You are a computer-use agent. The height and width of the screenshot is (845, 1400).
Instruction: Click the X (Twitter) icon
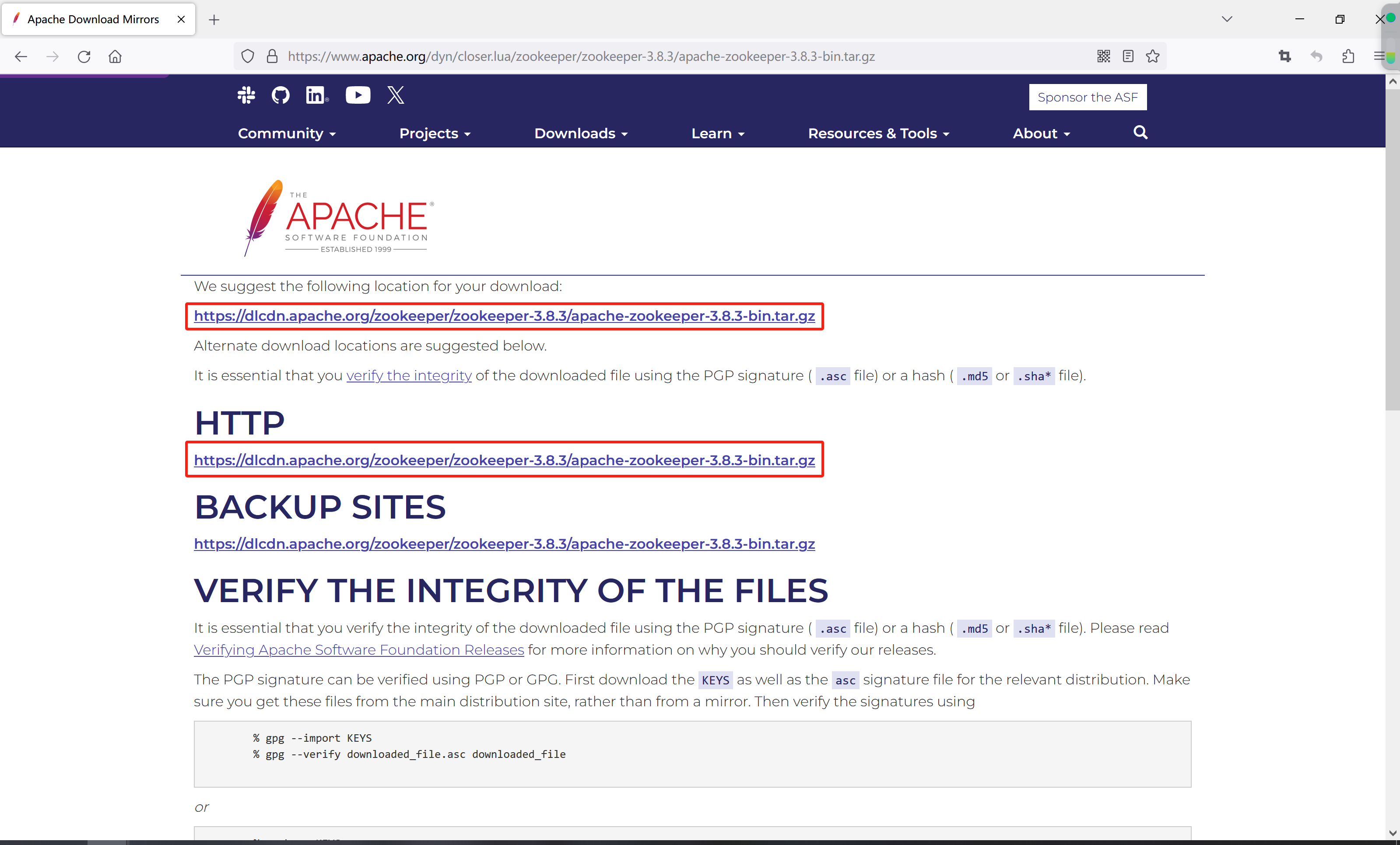396,95
